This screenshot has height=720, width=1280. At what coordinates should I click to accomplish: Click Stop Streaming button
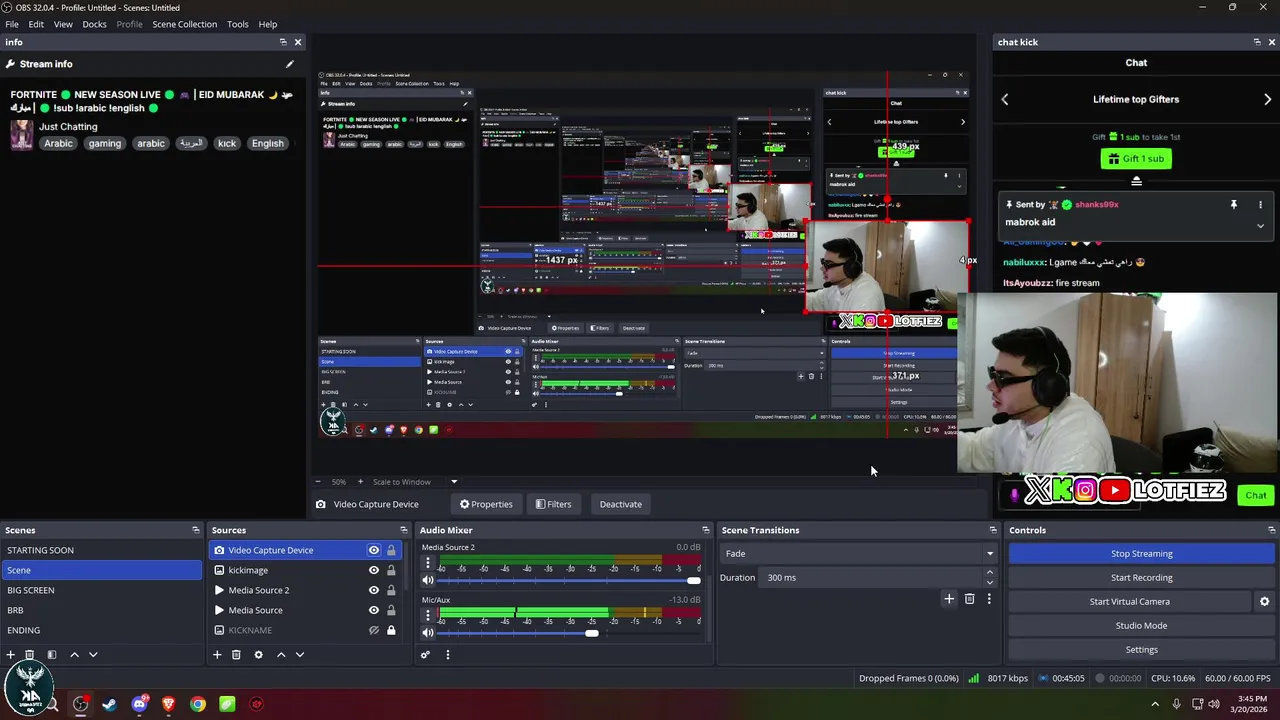1141,554
